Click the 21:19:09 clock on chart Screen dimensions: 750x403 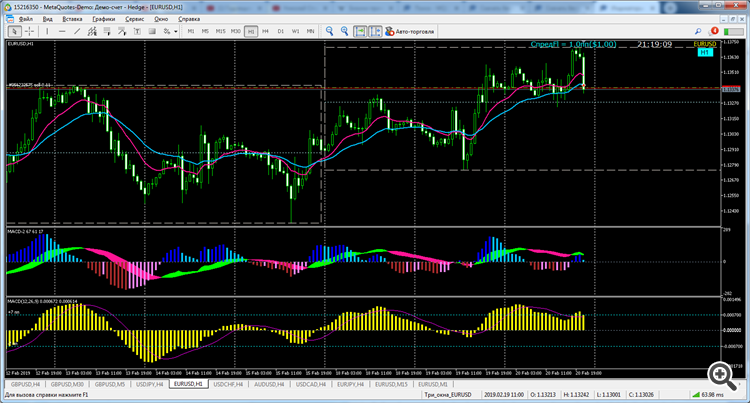tap(654, 44)
